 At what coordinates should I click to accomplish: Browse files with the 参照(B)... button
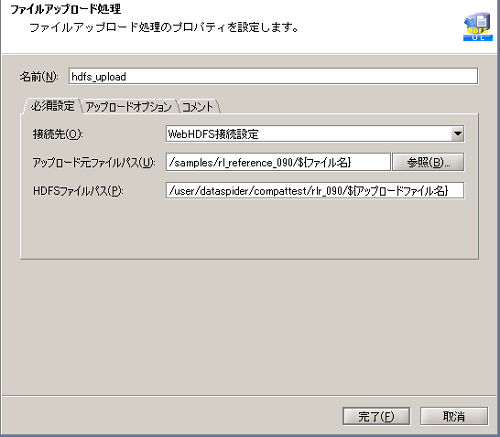pos(428,162)
